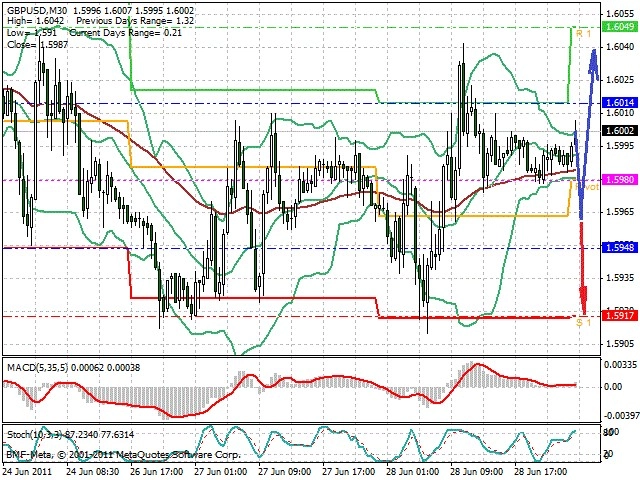The height and width of the screenshot is (480, 640).
Task: Click the blue 1.5948 price level label
Action: [x=620, y=247]
